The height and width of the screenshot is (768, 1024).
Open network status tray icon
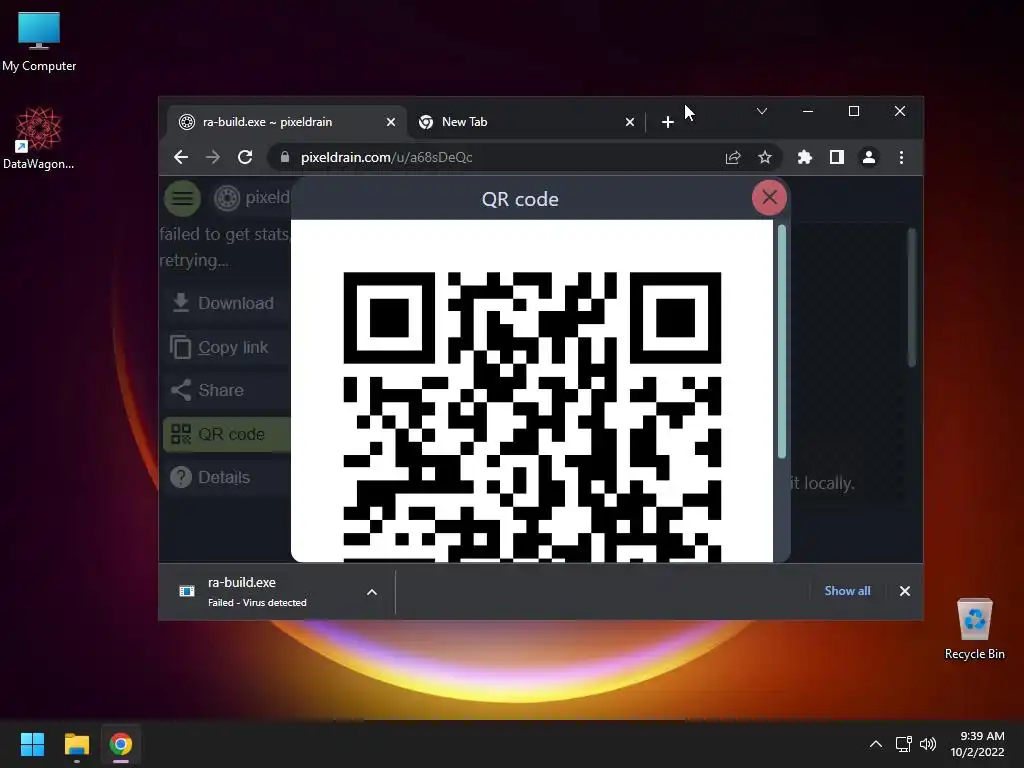click(904, 744)
